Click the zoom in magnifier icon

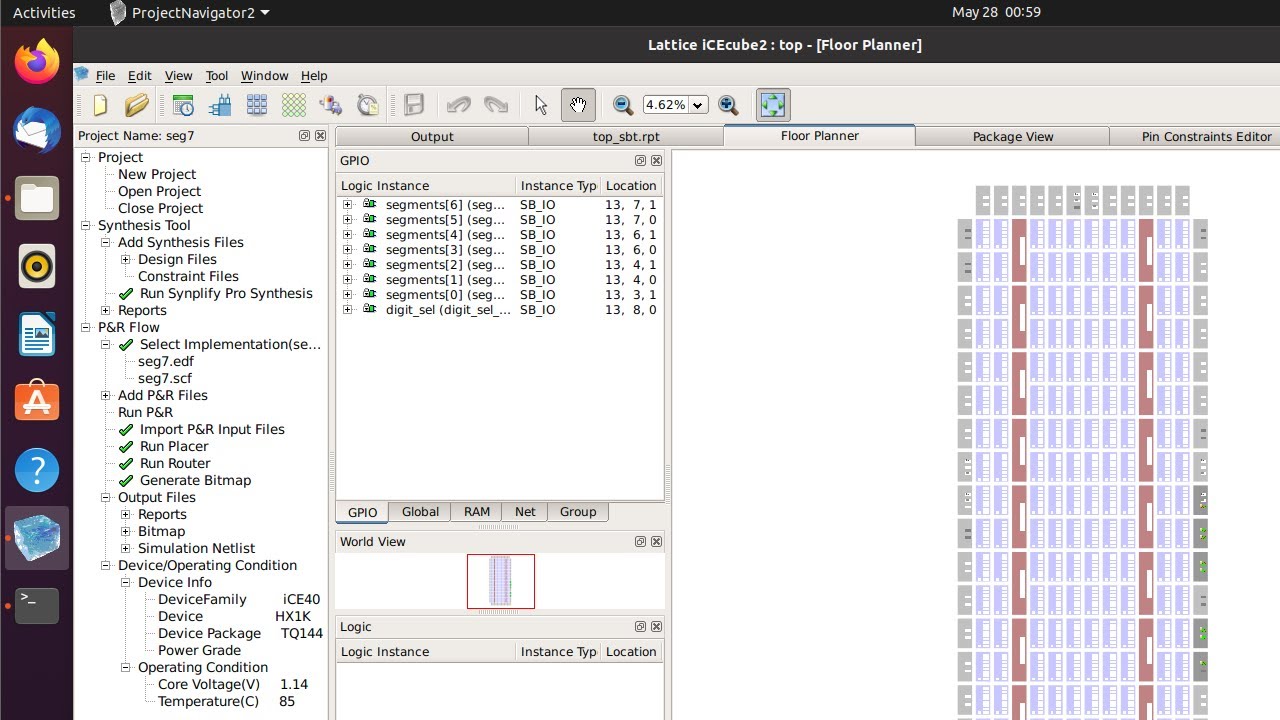pos(728,105)
